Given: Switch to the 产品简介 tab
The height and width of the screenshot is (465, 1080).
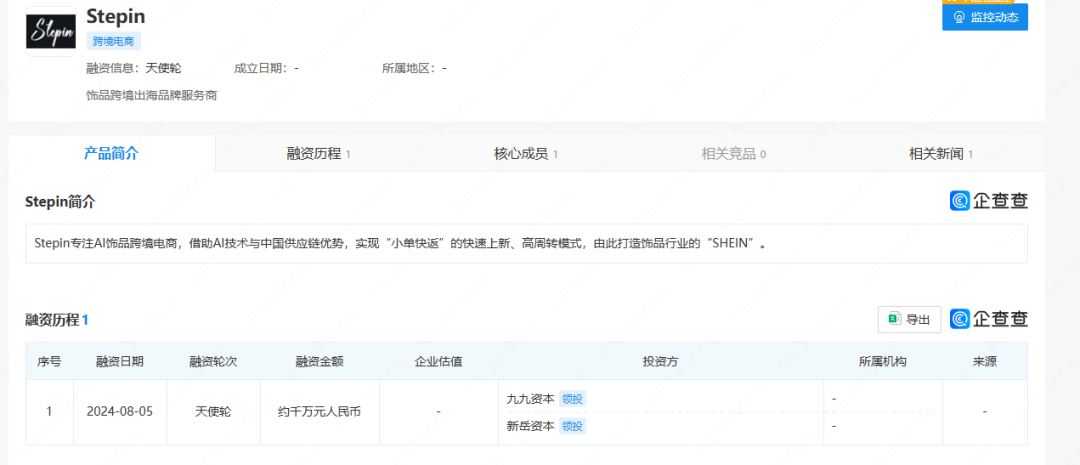Looking at the screenshot, I should point(112,154).
